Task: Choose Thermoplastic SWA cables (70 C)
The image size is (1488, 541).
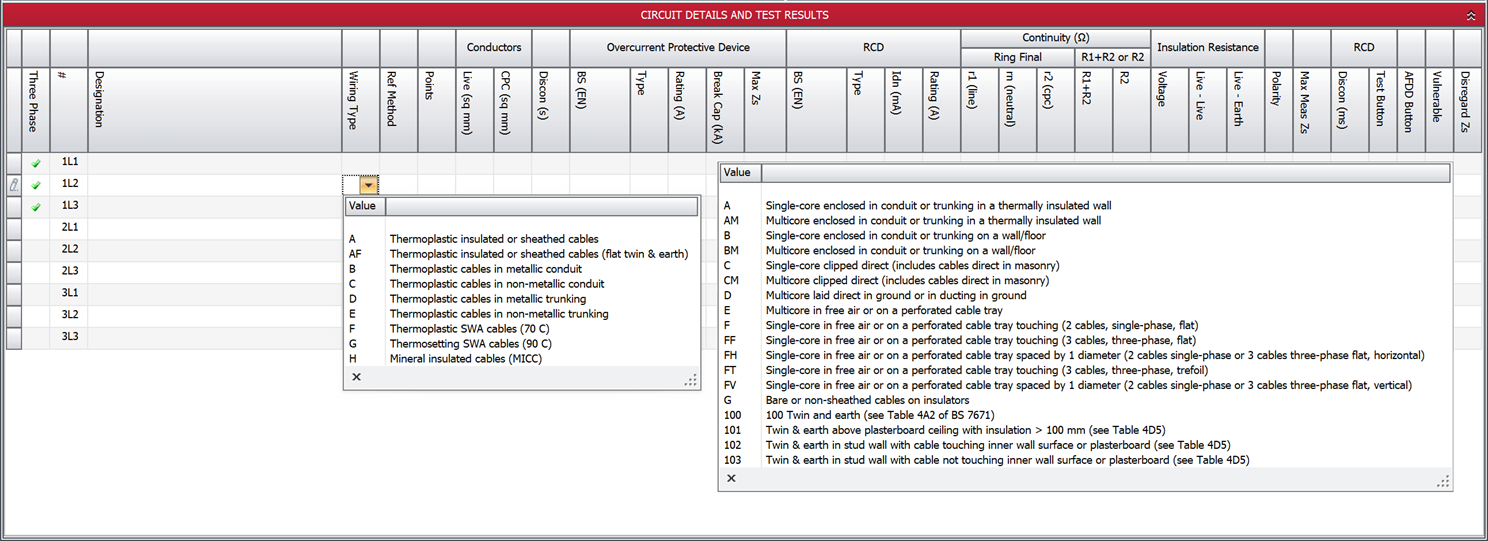Action: tap(472, 329)
